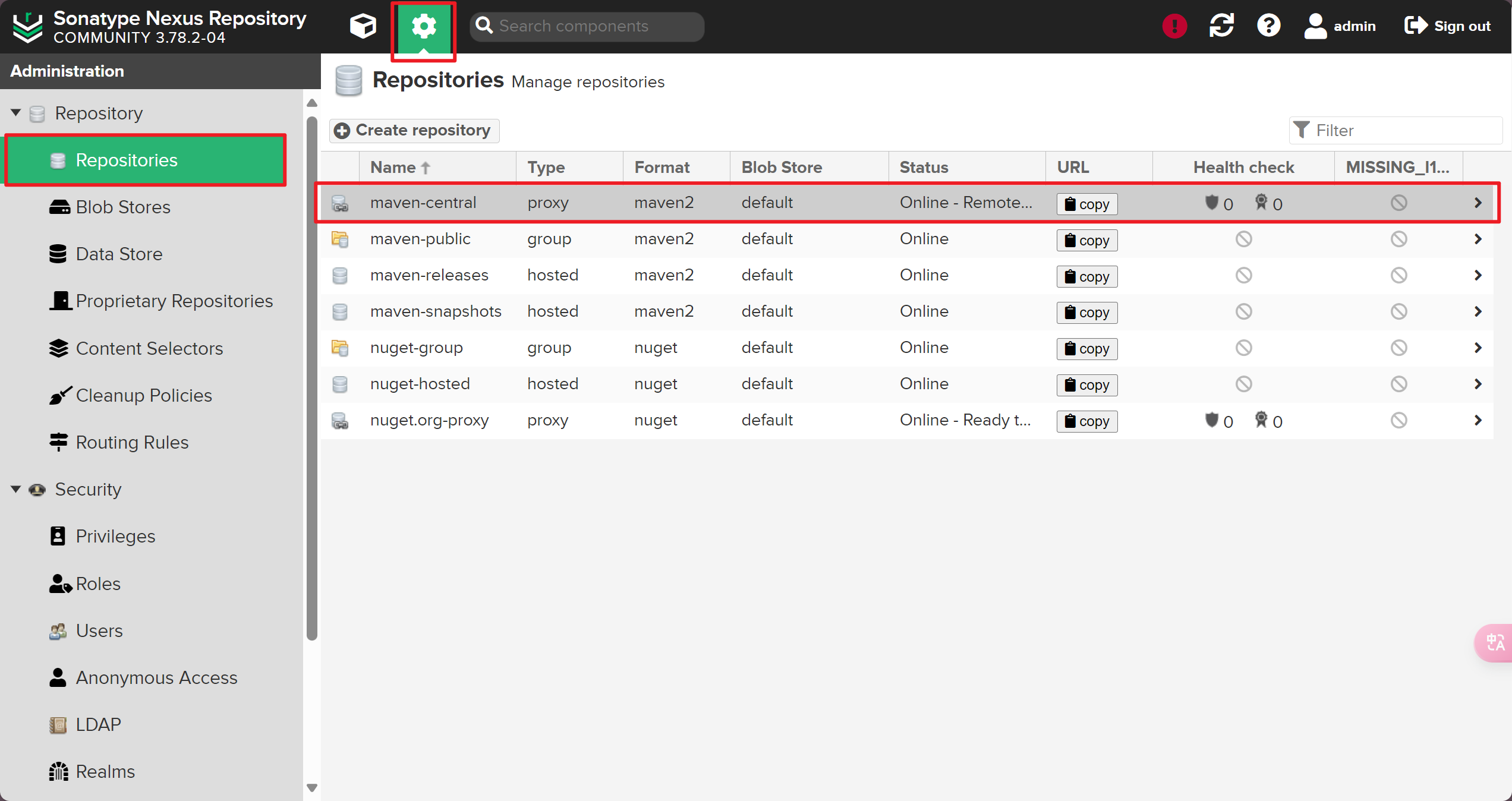
Task: Open maven-central row chevron
Action: click(1478, 203)
